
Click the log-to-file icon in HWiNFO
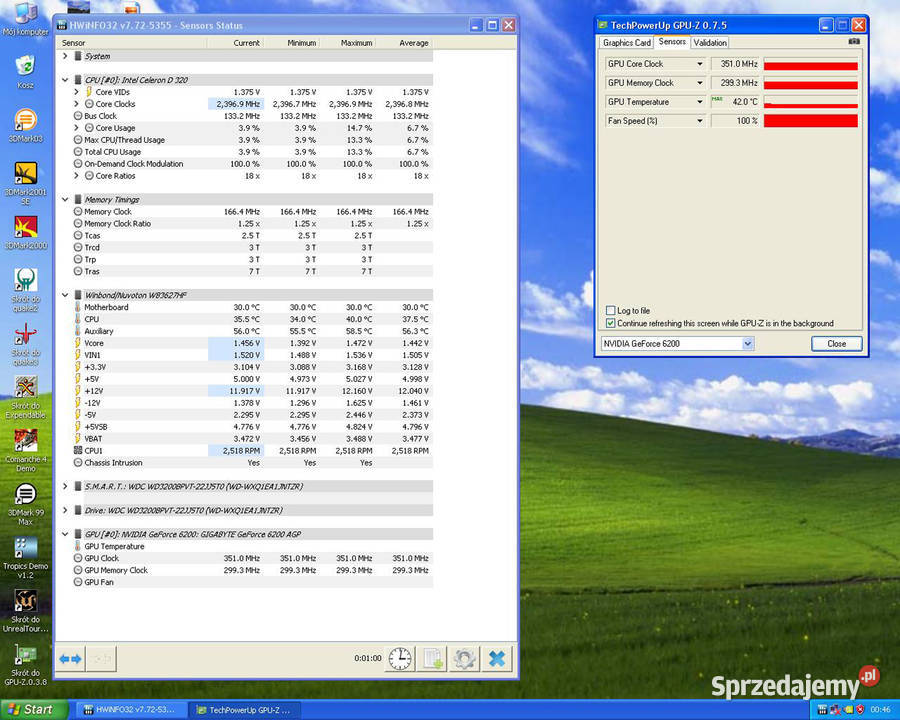tap(432, 658)
